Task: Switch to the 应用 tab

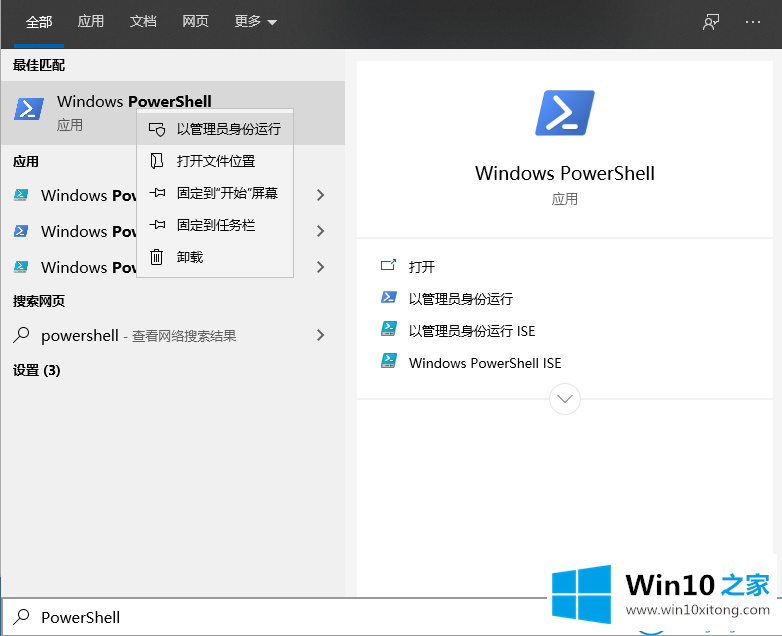Action: tap(91, 21)
